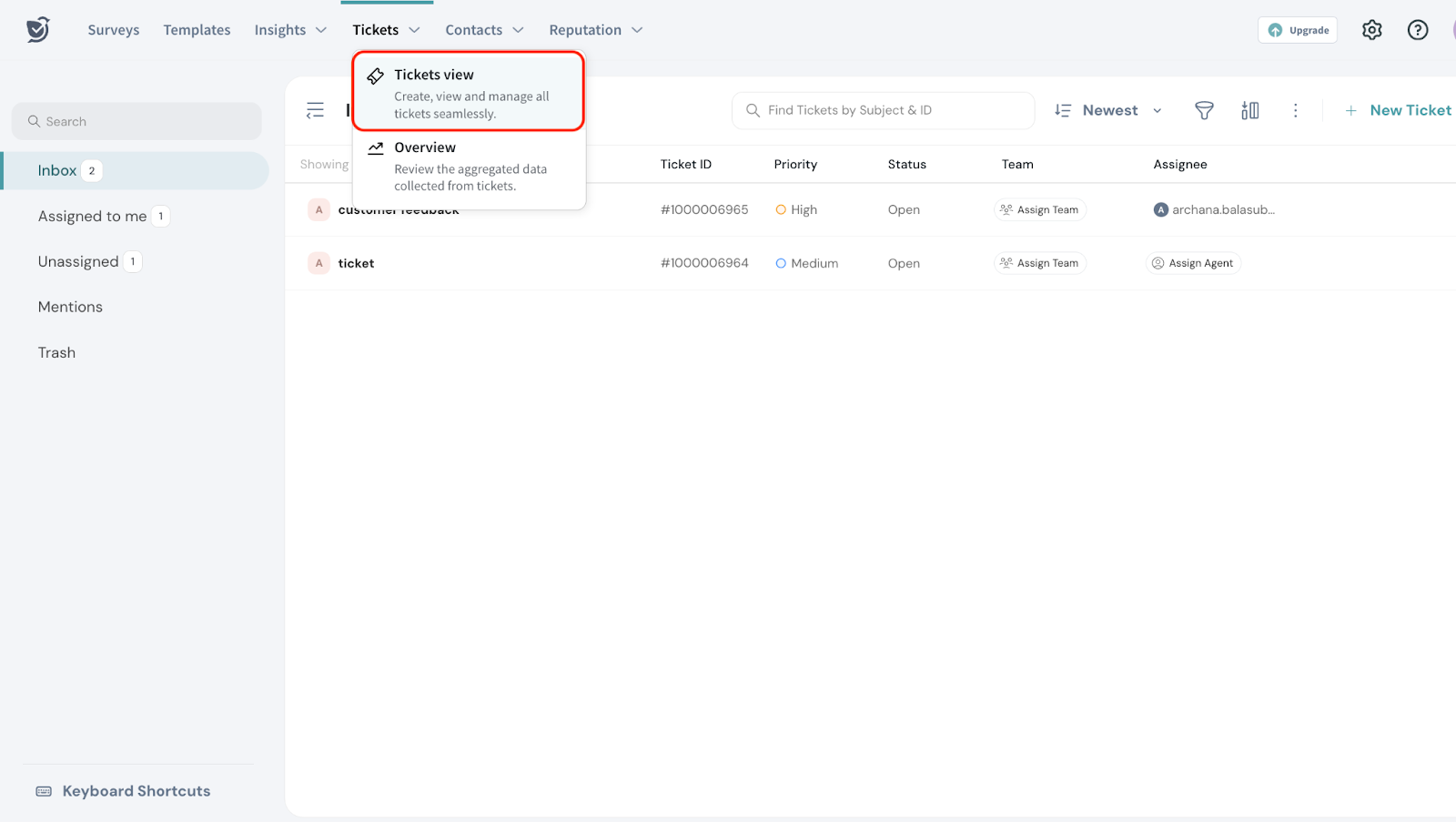The width and height of the screenshot is (1456, 822).
Task: Open the three-dot more options menu
Action: point(1295,110)
